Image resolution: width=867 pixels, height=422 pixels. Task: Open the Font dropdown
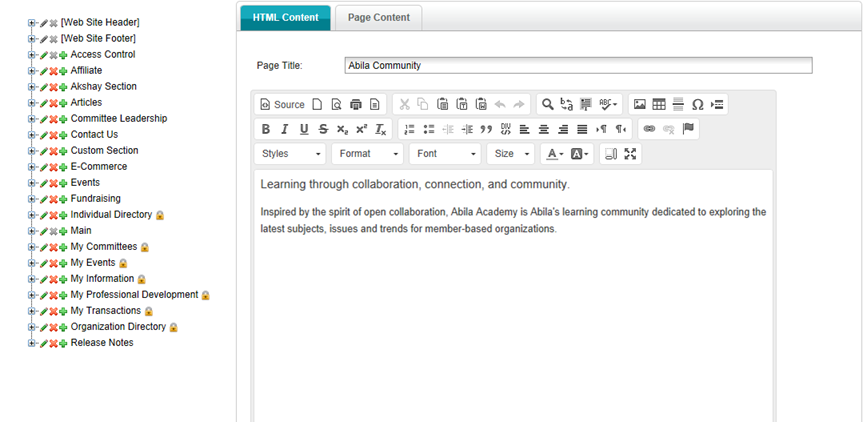[x=445, y=154]
